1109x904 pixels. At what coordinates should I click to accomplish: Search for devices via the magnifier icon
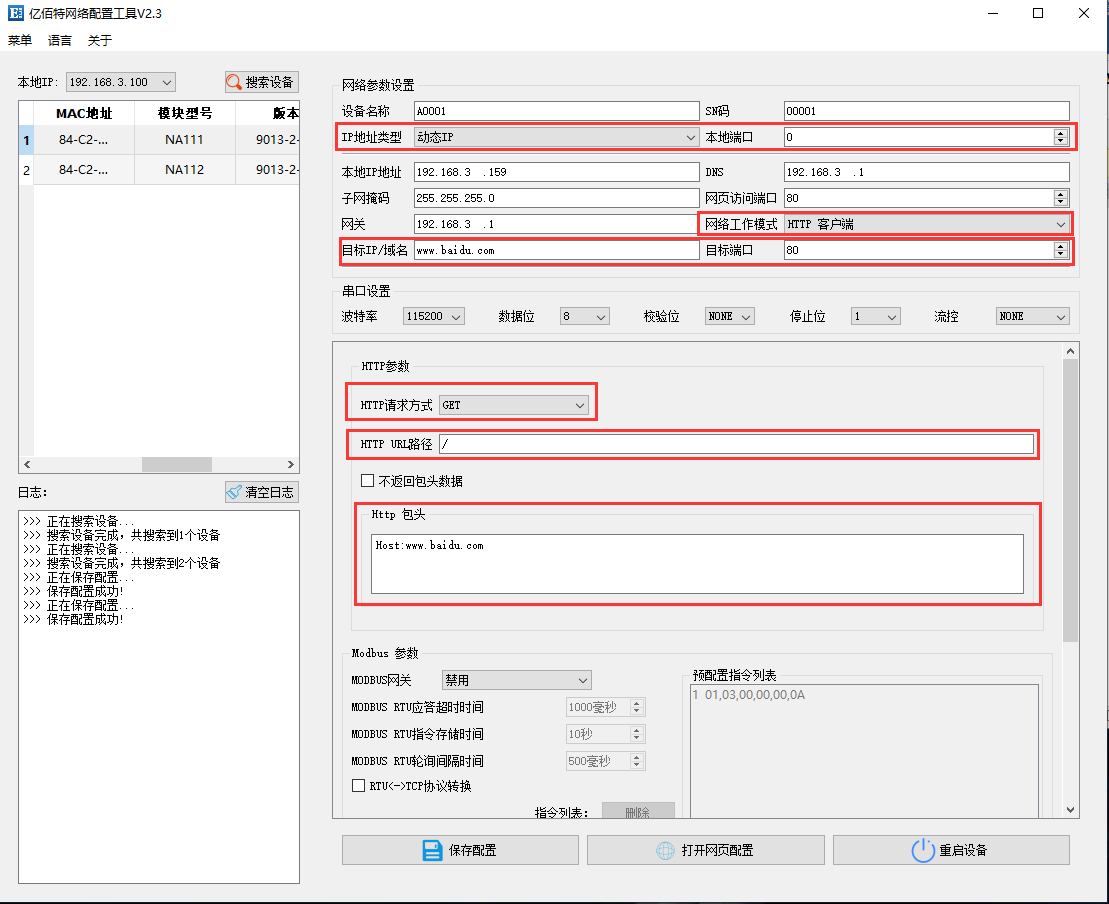click(x=234, y=82)
